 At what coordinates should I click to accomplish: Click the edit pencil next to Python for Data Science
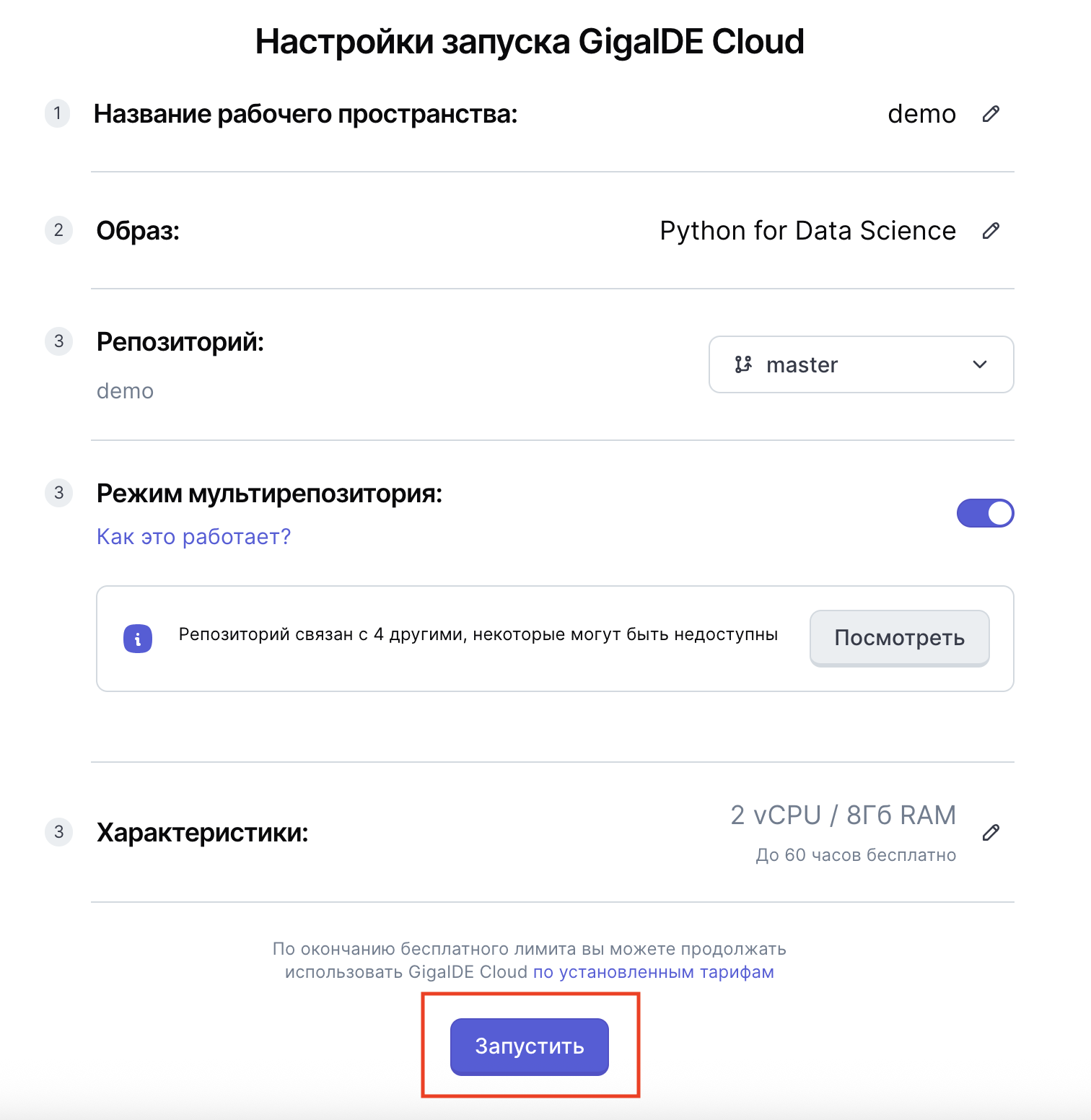coord(991,231)
